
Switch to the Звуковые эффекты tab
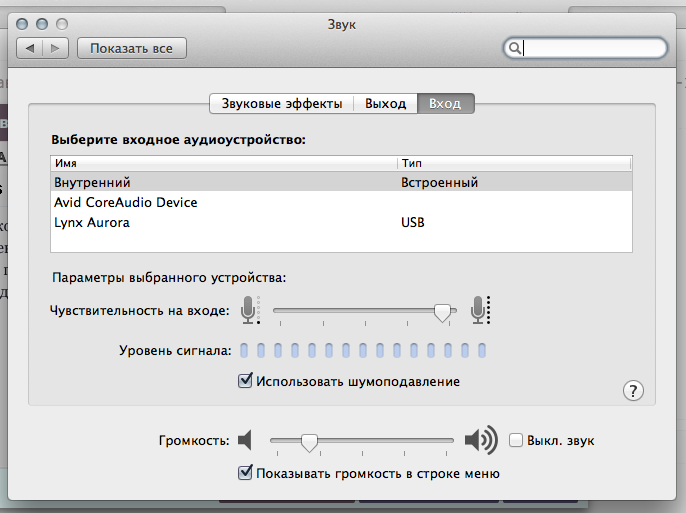coord(282,104)
